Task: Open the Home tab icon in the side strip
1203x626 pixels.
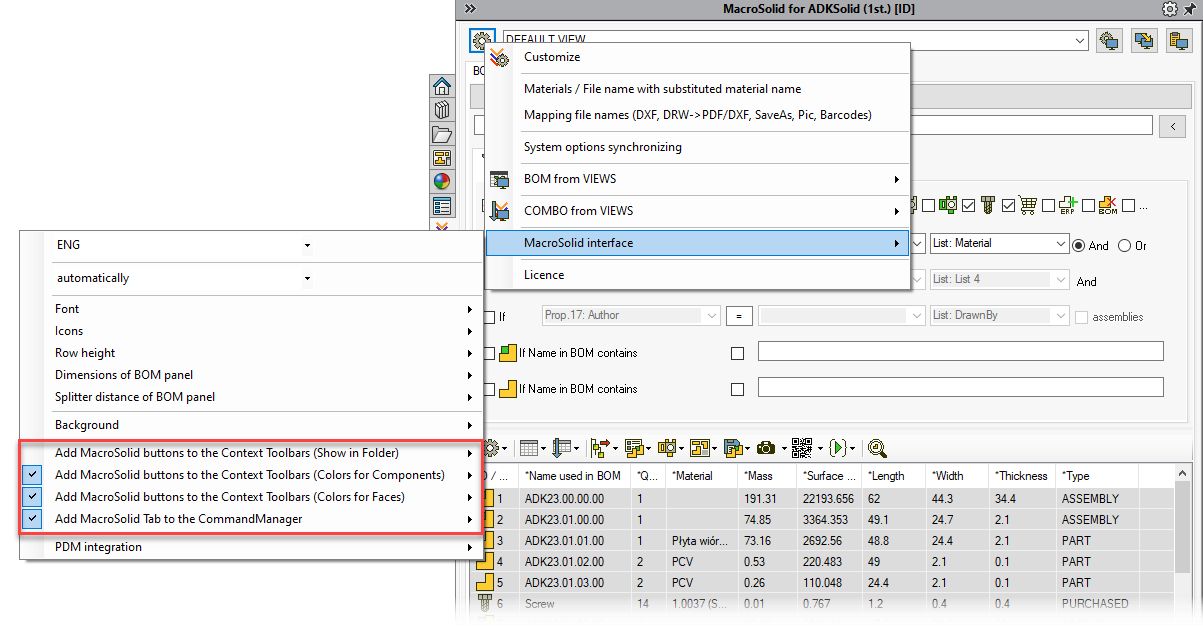Action: click(441, 87)
